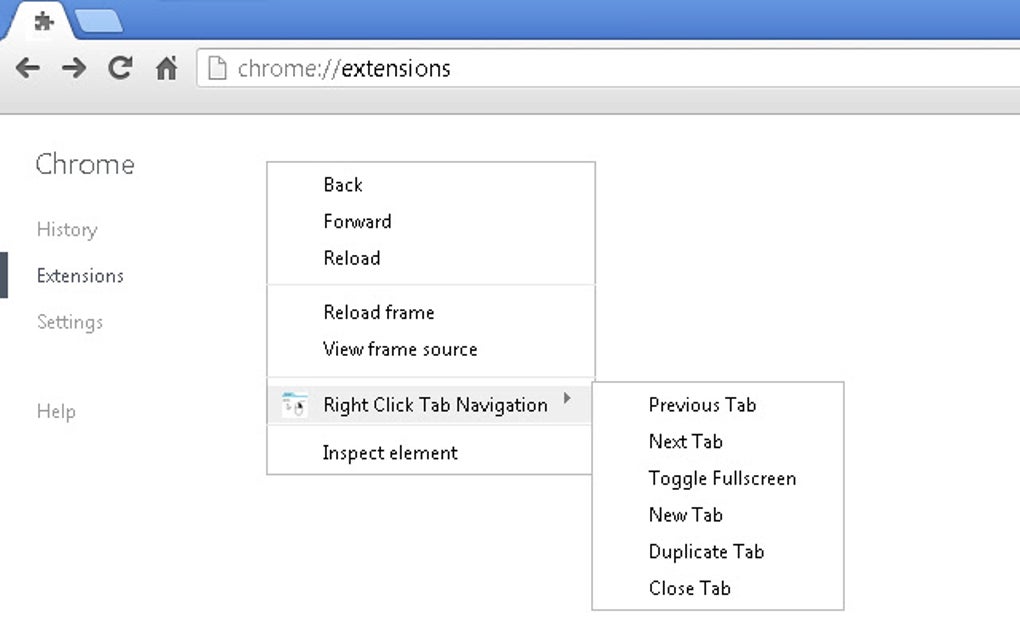Click the Home icon beside the address bar

coord(166,68)
